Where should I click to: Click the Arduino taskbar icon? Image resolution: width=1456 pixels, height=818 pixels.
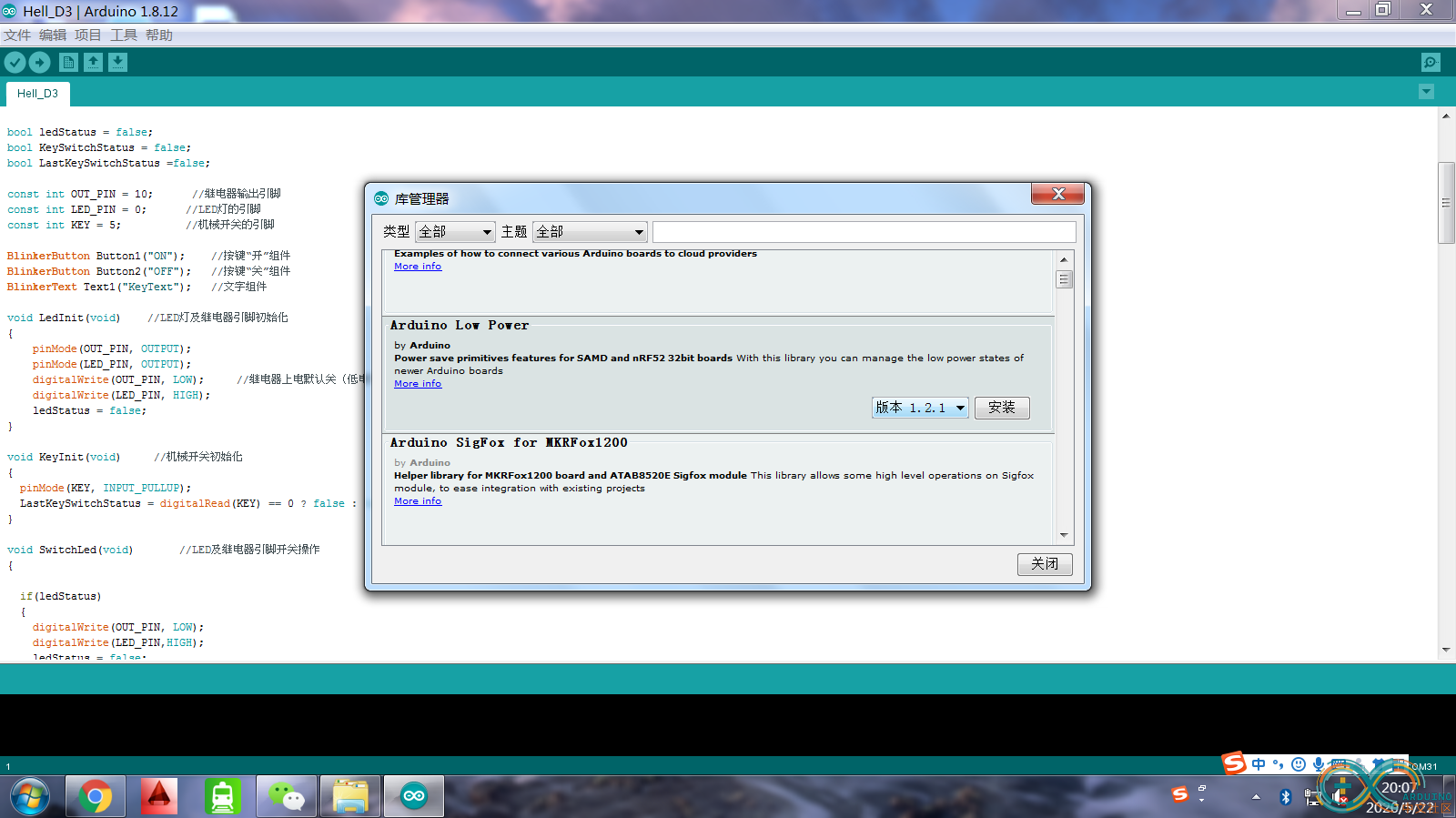click(x=414, y=797)
